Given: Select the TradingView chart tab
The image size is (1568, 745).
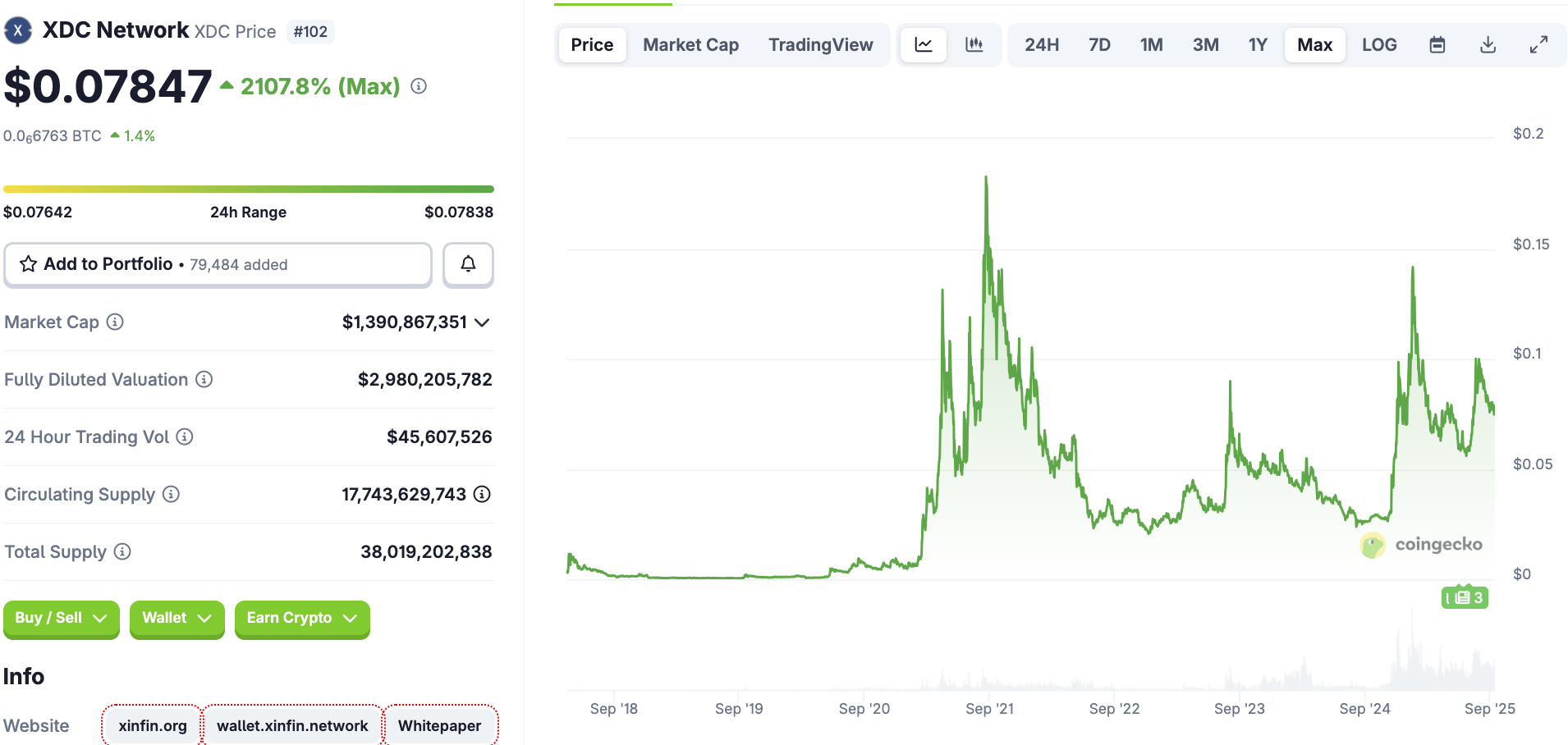Looking at the screenshot, I should [x=821, y=45].
